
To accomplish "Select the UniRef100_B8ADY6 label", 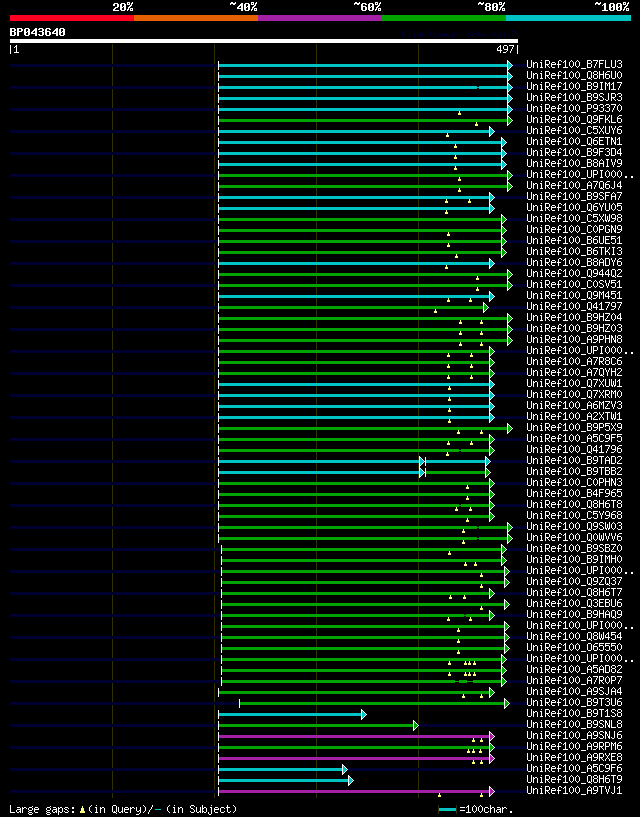I will (574, 263).
